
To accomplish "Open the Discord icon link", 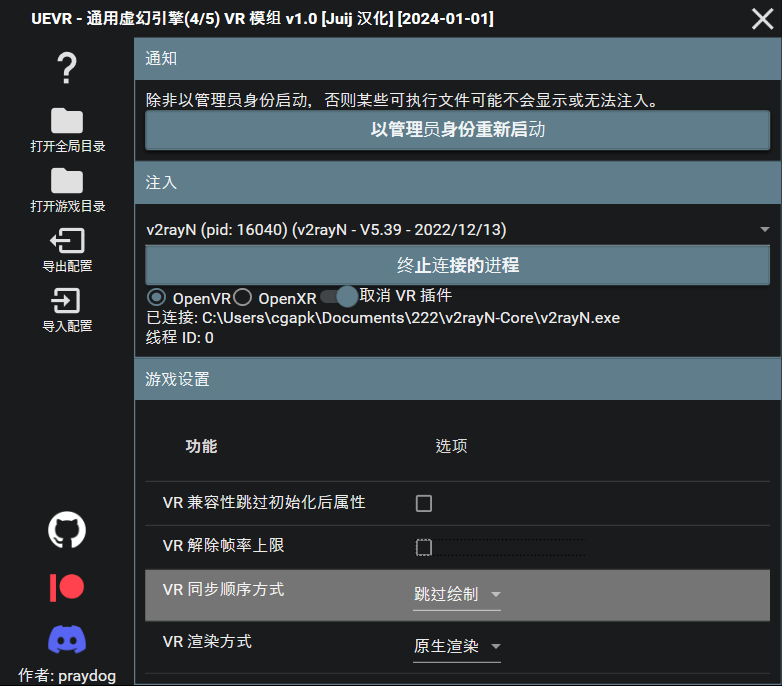I will coord(67,640).
